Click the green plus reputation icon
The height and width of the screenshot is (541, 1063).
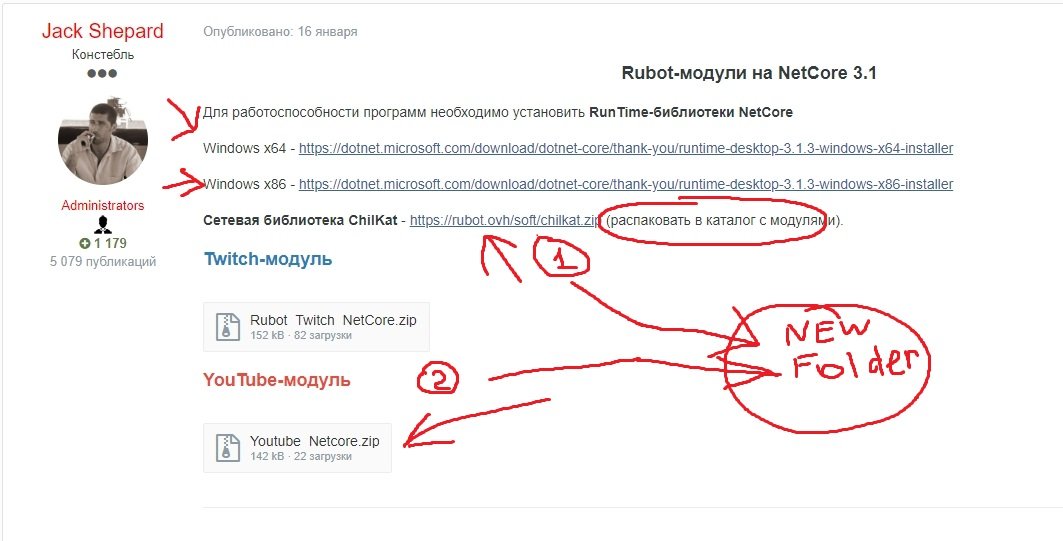pyautogui.click(x=85, y=243)
